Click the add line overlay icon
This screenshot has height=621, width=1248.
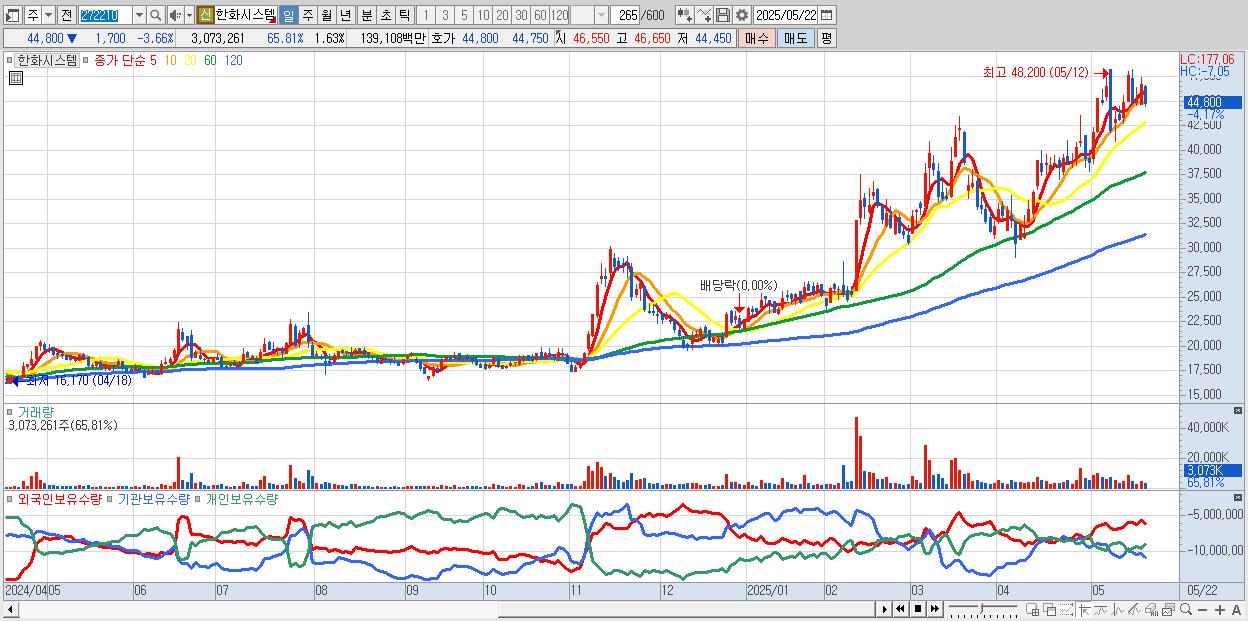tap(704, 15)
